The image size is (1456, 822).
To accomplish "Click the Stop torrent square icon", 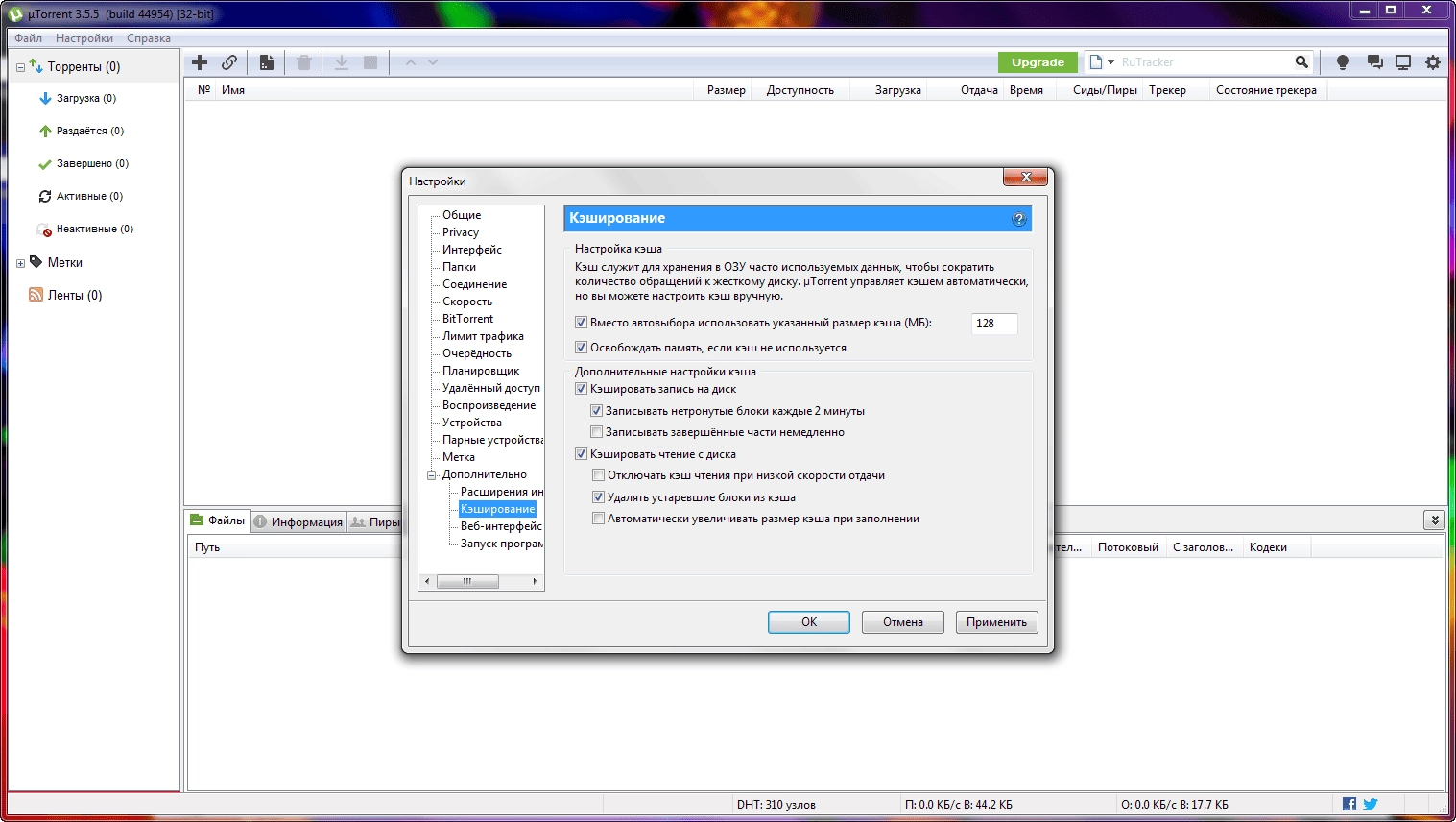I will point(370,62).
